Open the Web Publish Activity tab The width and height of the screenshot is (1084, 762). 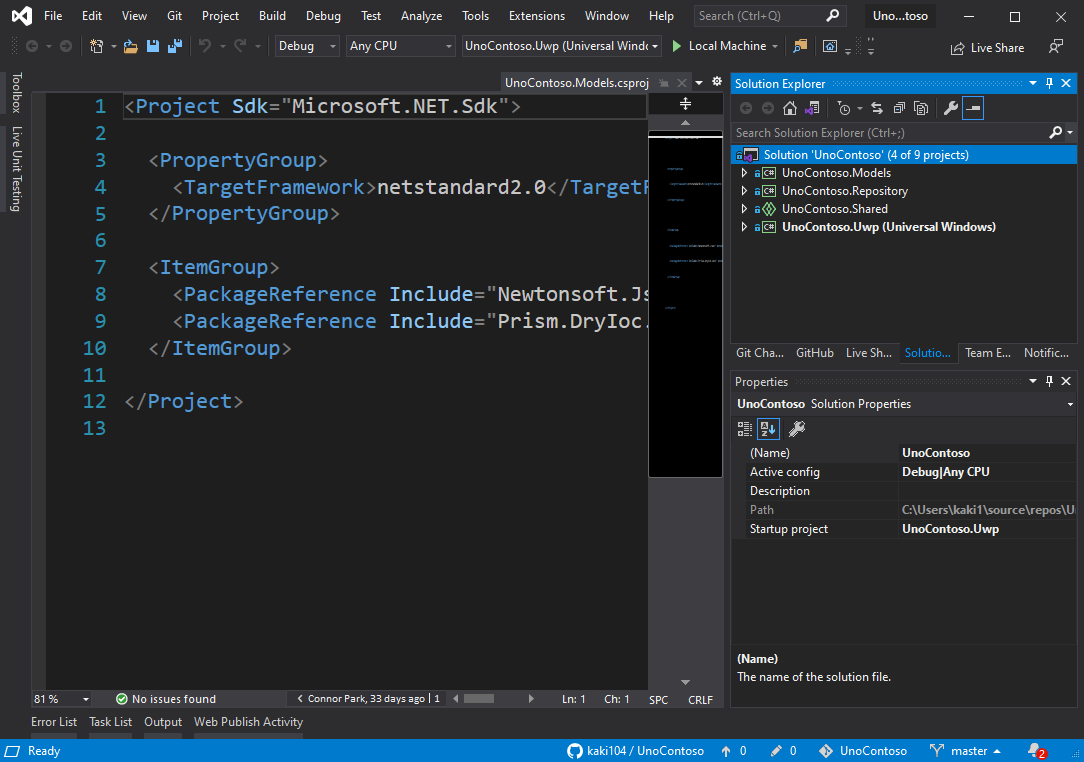248,722
